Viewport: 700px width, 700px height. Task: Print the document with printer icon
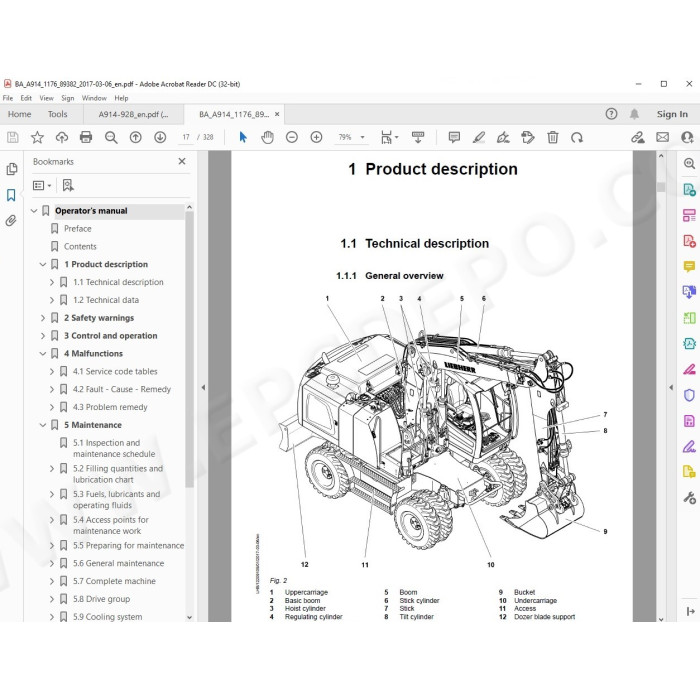tap(86, 137)
